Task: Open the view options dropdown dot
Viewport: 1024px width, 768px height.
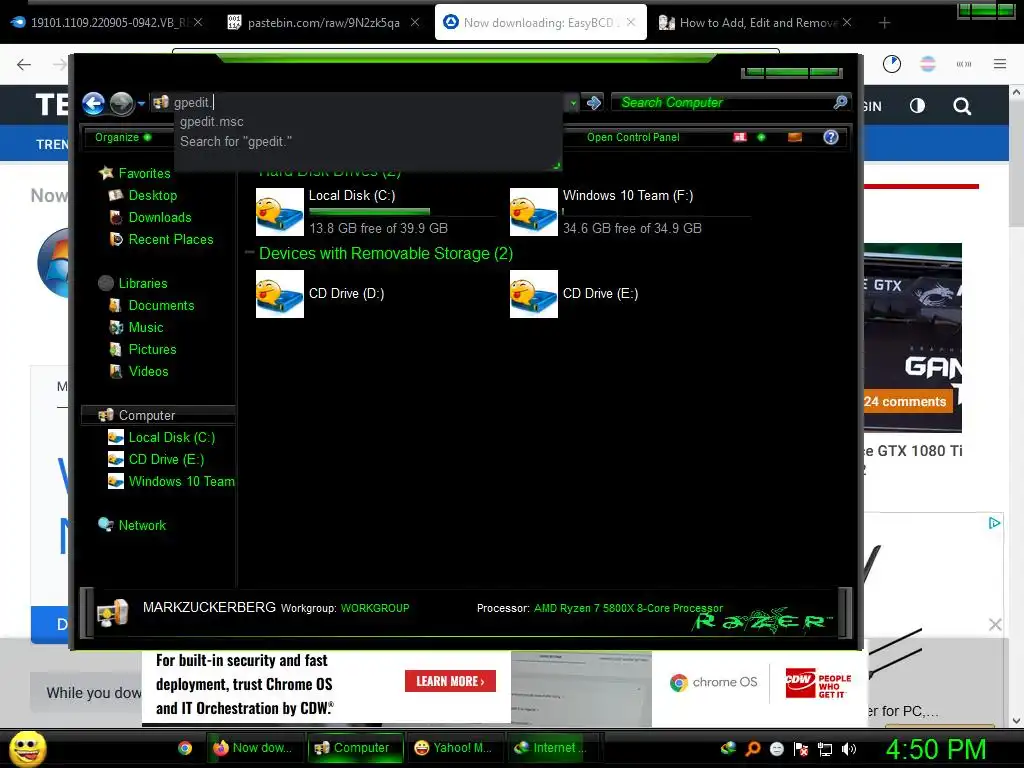Action: [x=761, y=137]
